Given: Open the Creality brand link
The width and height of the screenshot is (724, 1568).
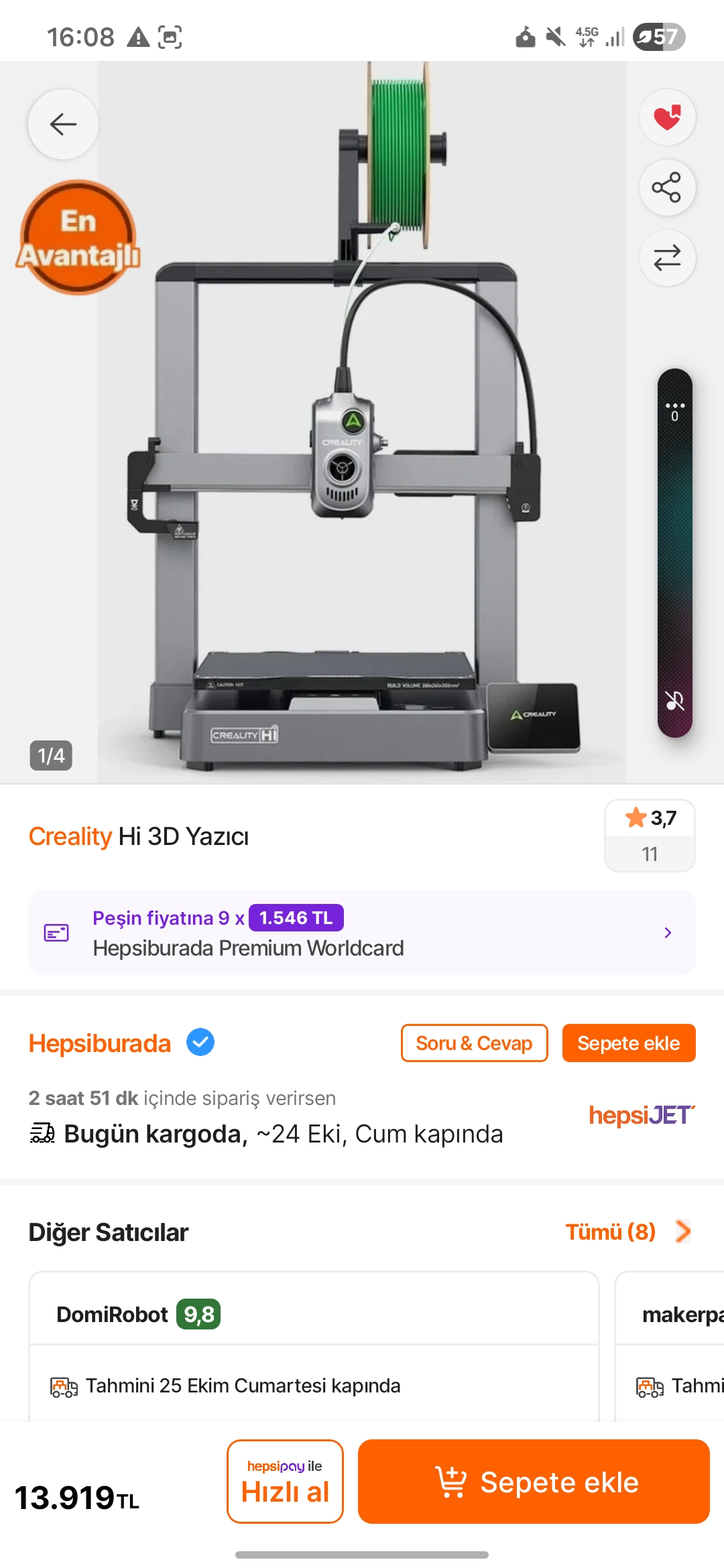Looking at the screenshot, I should tap(70, 836).
